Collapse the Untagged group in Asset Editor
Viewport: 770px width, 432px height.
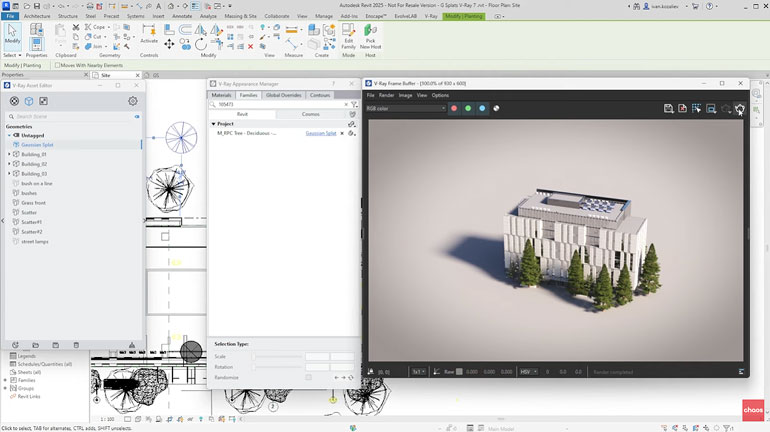pyautogui.click(x=9, y=135)
